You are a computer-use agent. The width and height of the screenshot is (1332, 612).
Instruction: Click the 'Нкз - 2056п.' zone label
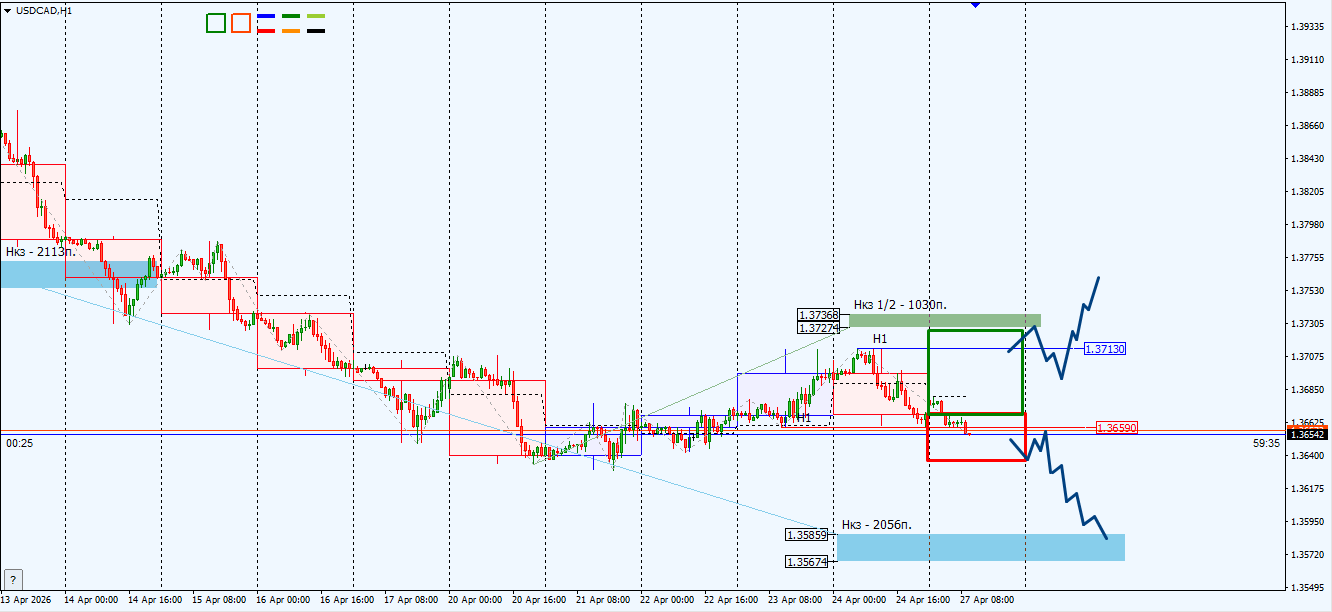877,525
